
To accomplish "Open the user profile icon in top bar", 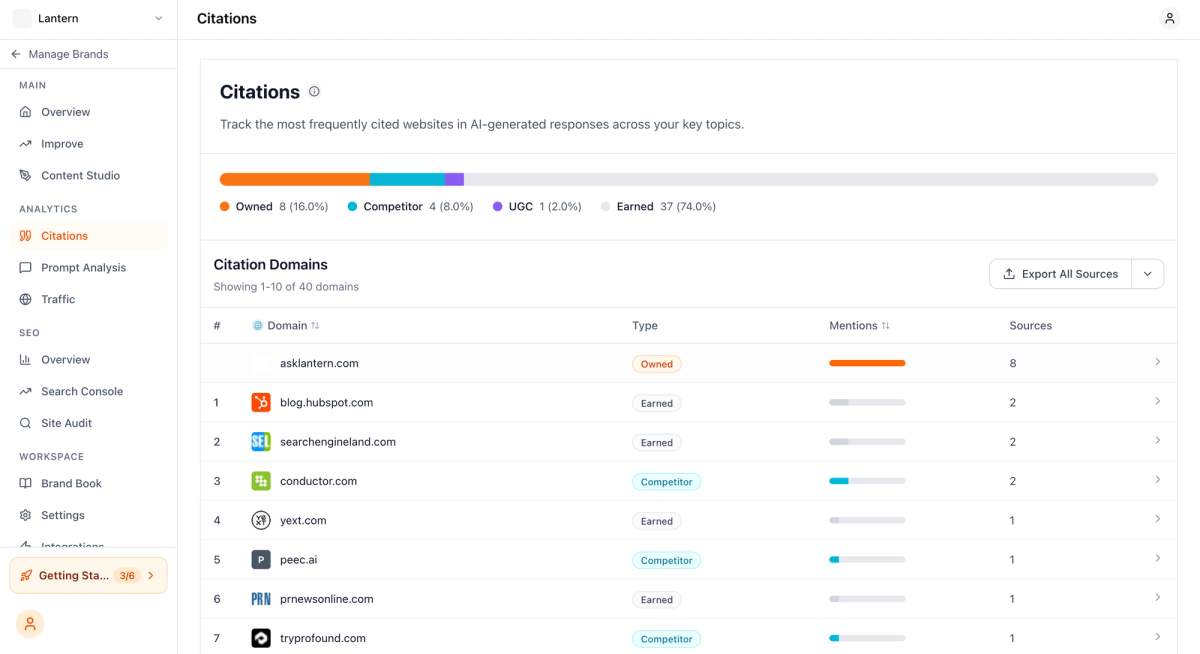I will (x=1169, y=18).
